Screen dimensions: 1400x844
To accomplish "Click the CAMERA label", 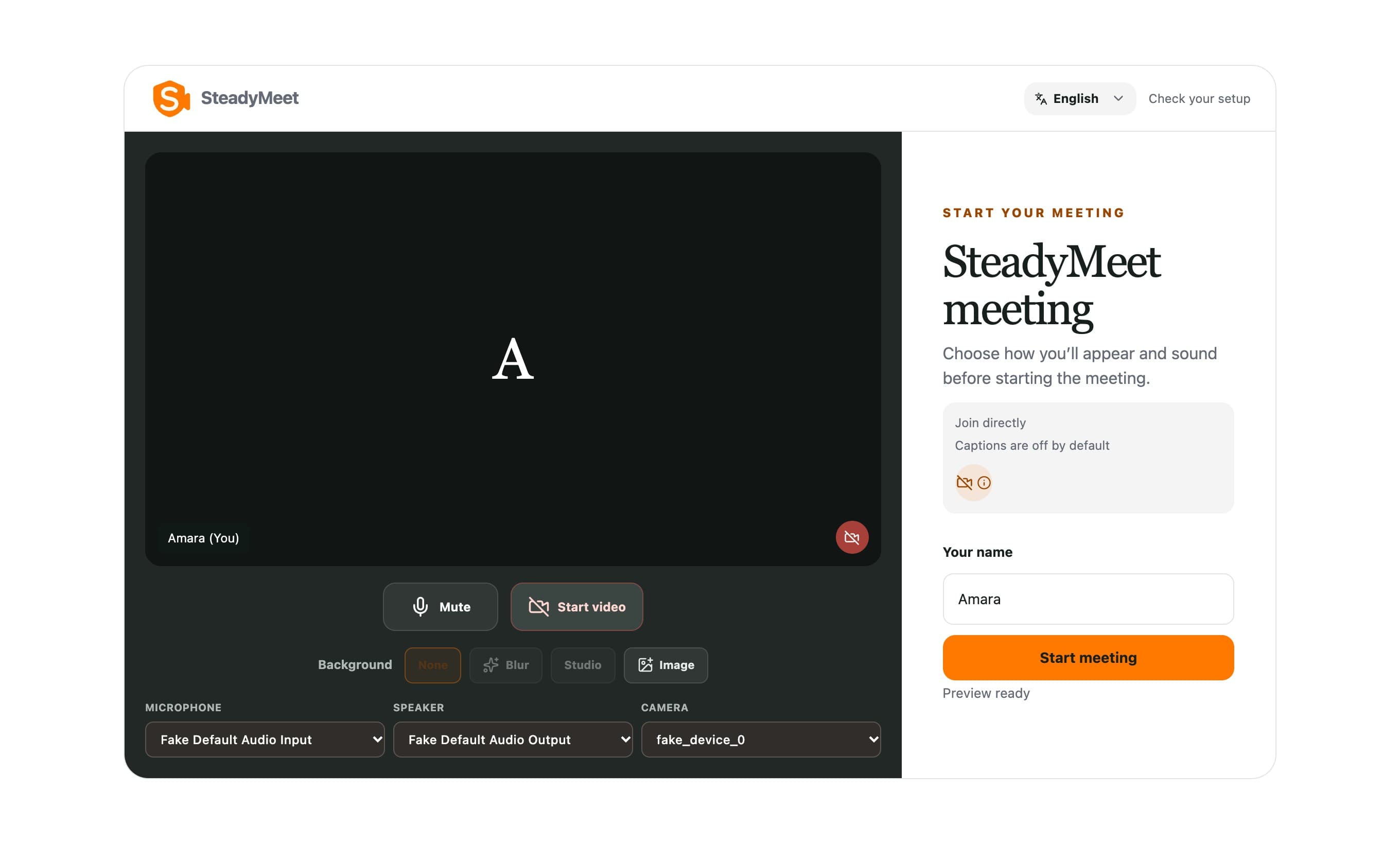I will [664, 708].
